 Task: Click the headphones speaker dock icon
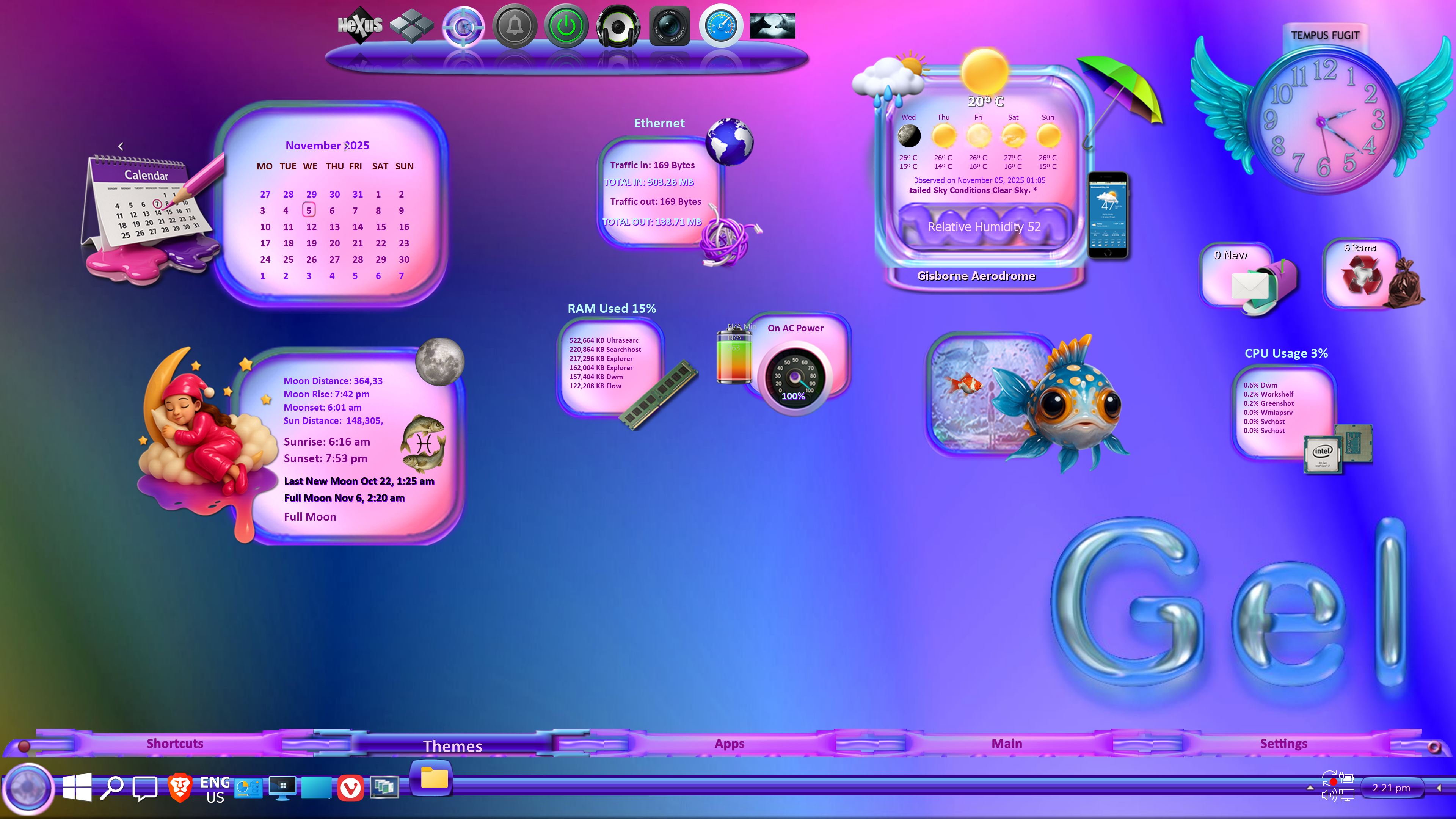pyautogui.click(x=618, y=26)
